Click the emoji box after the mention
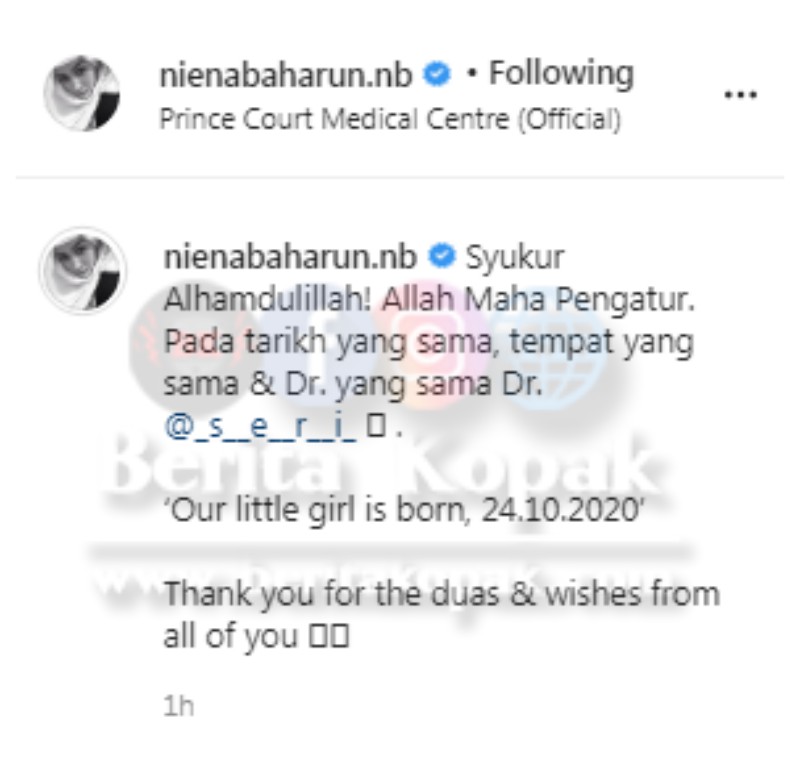This screenshot has height=771, width=800. [x=376, y=426]
